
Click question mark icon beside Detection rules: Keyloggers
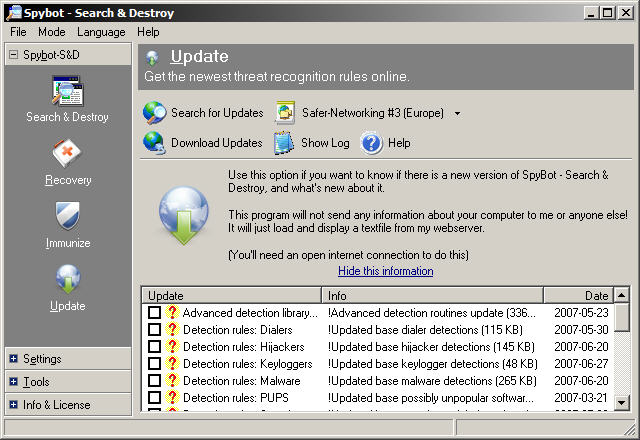(172, 363)
